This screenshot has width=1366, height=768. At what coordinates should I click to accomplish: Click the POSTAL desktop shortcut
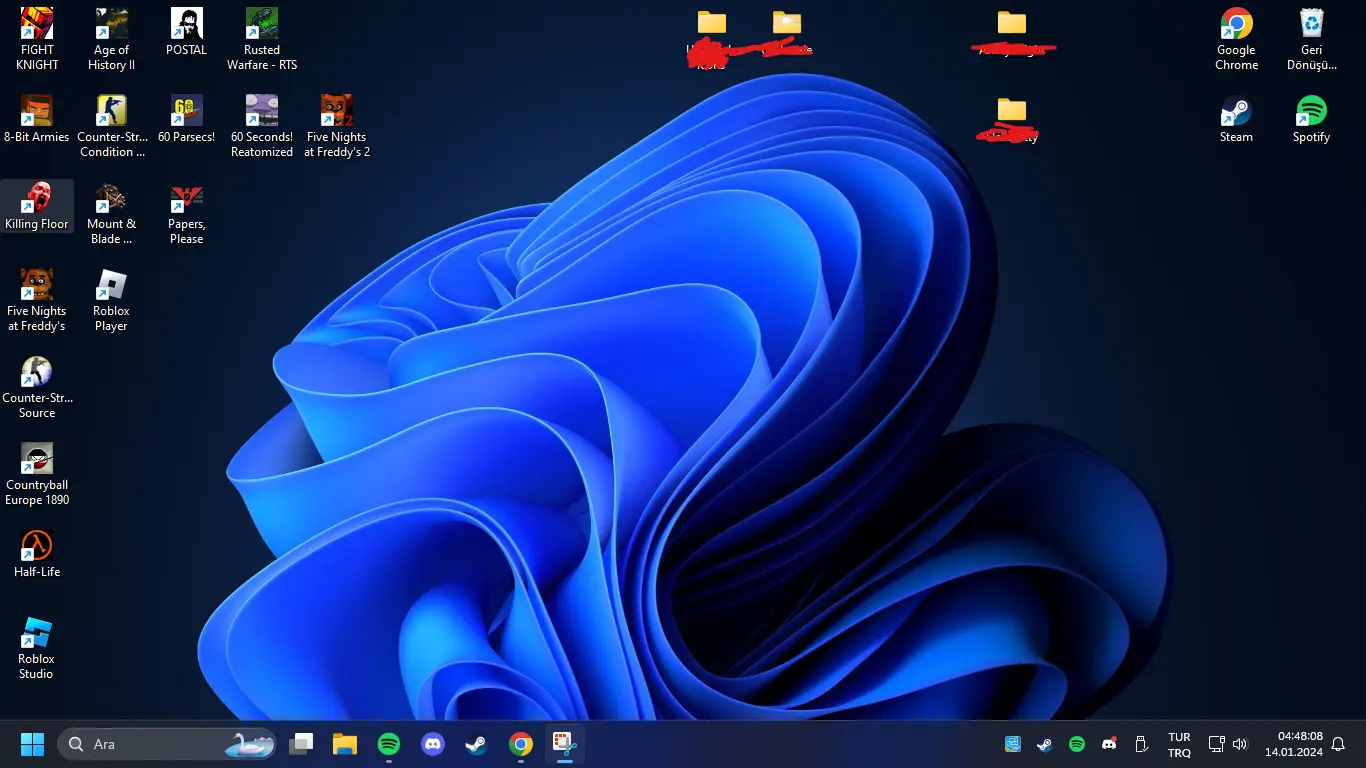click(x=186, y=33)
